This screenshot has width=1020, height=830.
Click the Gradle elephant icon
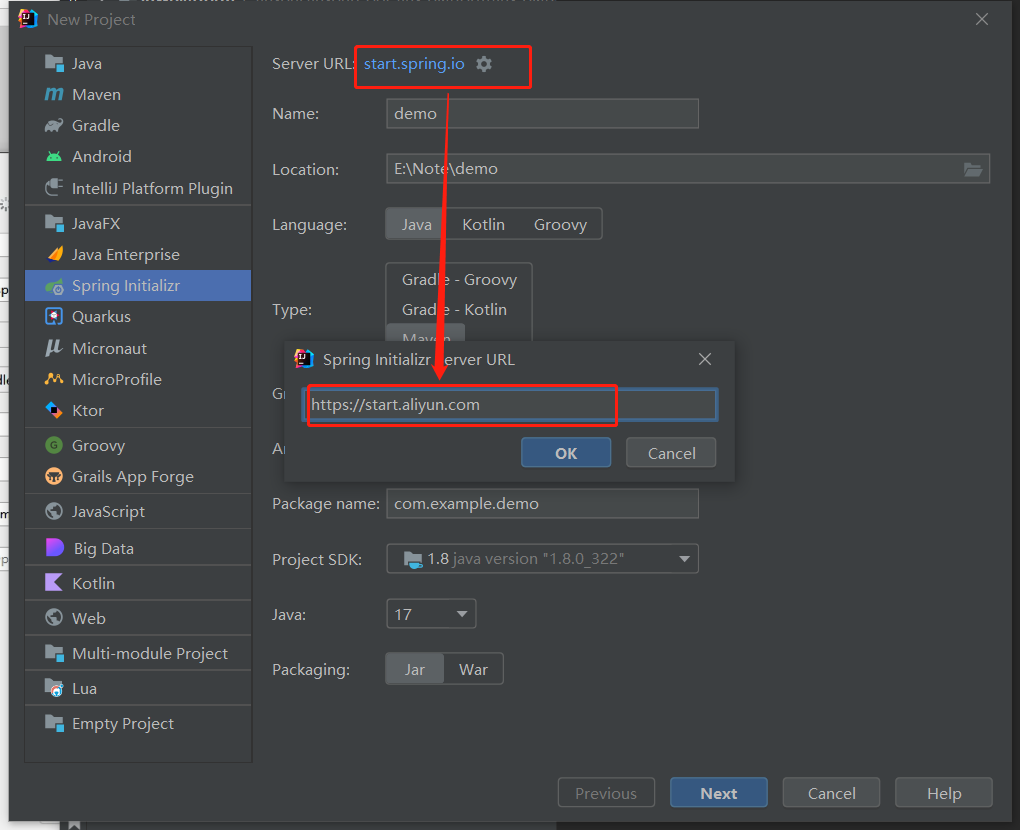(x=54, y=126)
